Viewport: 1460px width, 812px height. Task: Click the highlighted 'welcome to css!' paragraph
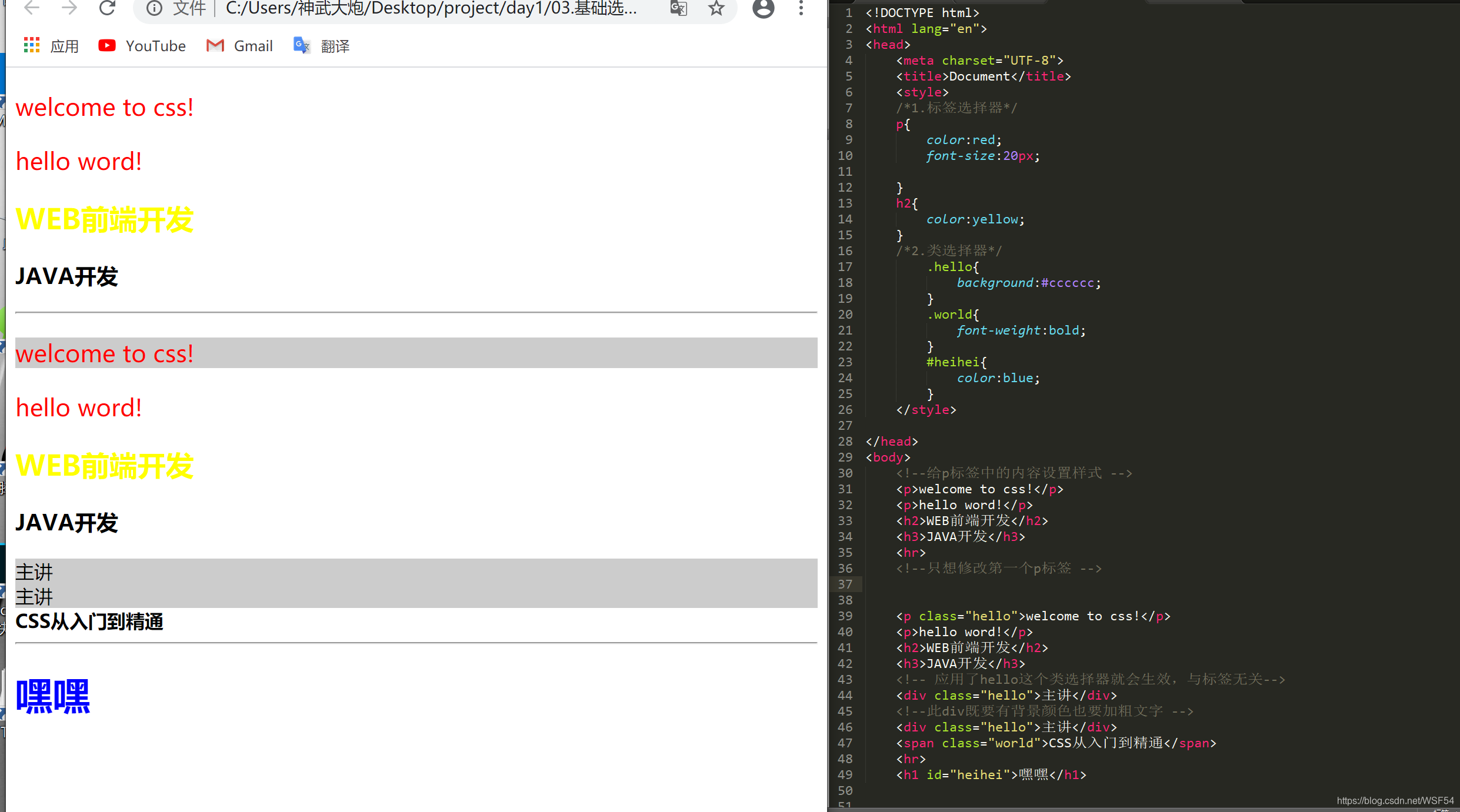point(416,353)
